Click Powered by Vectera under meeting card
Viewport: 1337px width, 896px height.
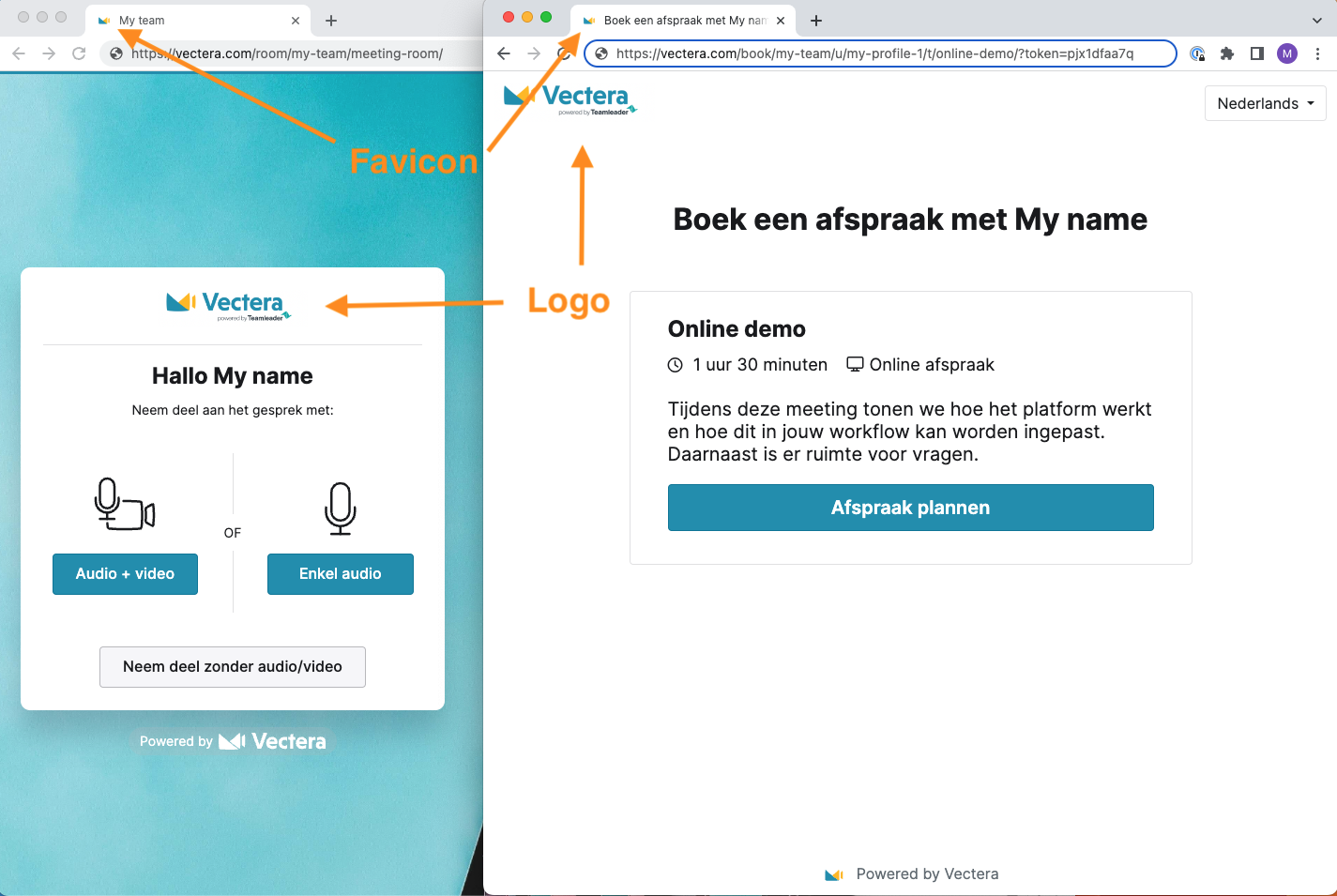[233, 741]
